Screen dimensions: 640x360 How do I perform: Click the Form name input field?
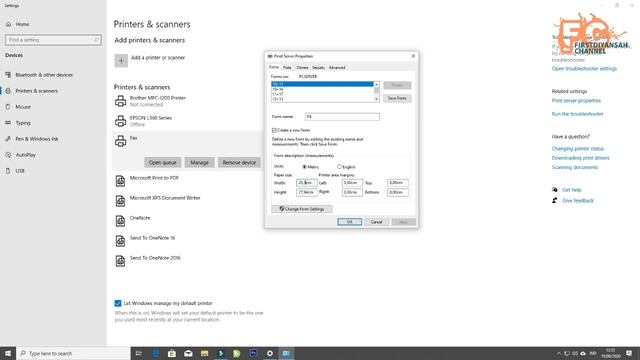342,117
